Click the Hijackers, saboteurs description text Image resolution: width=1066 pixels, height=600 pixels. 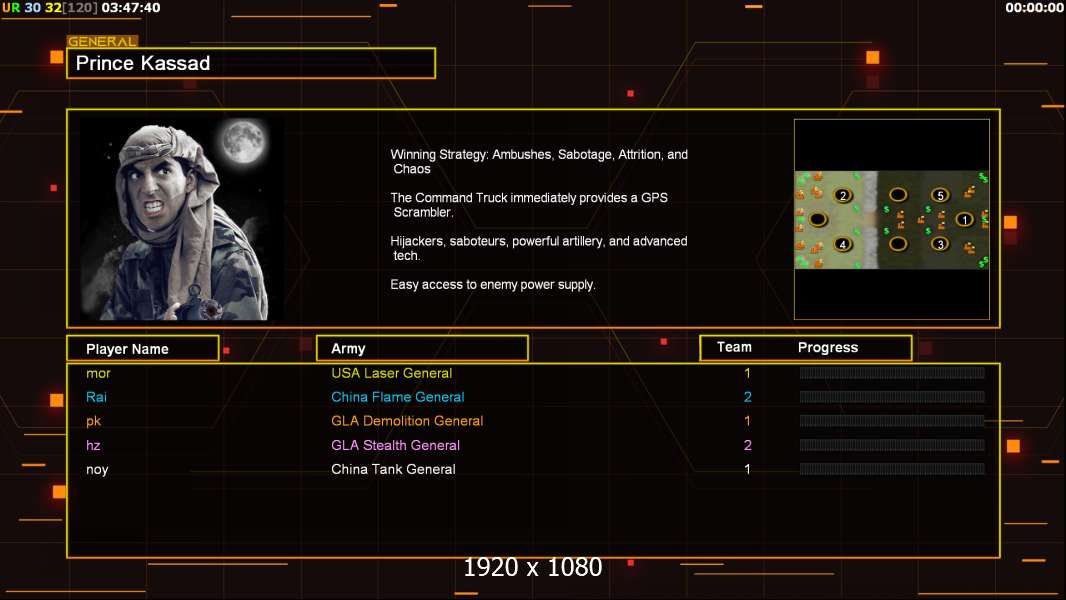[539, 248]
